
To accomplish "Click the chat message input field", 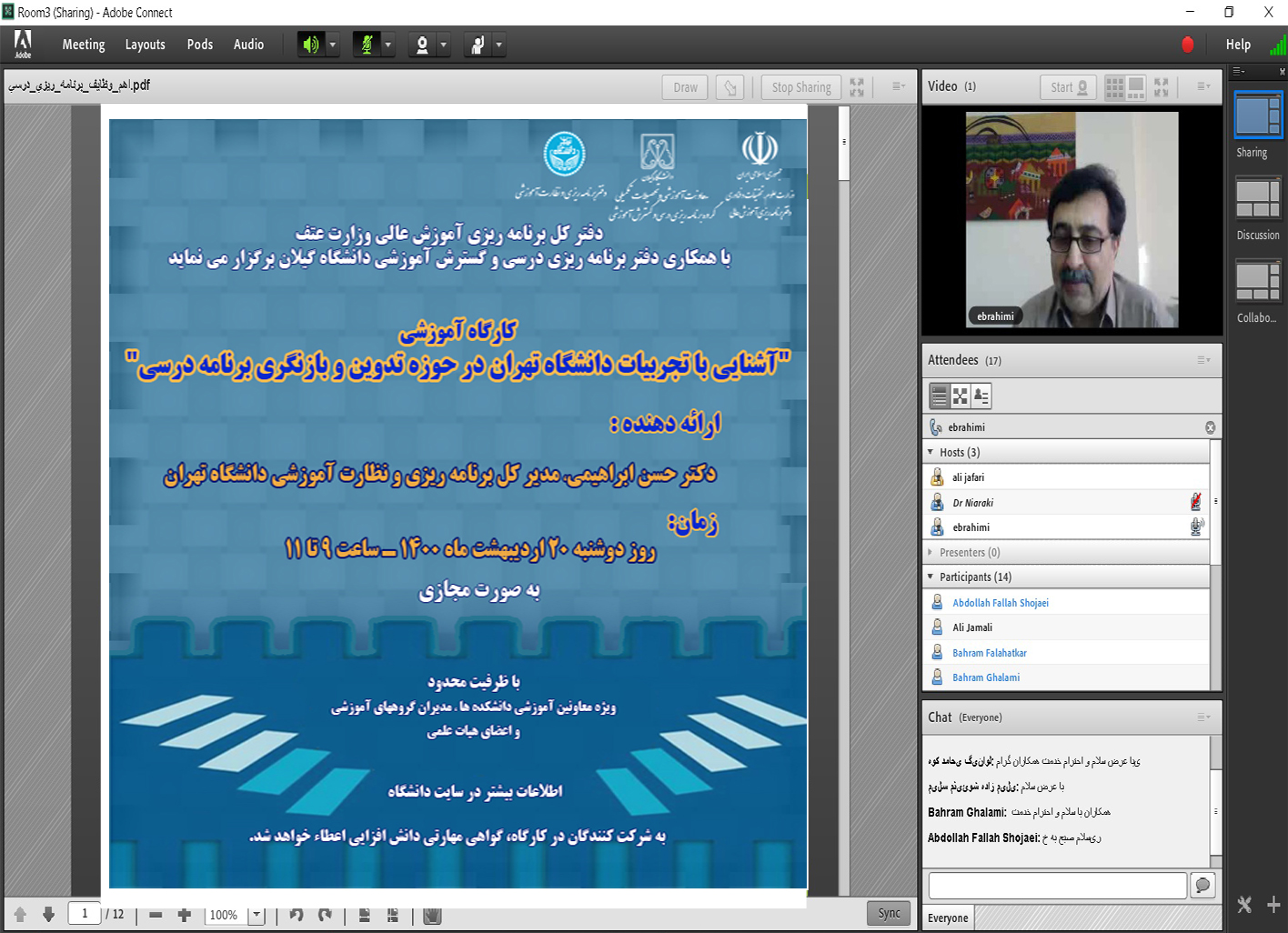I will click(x=1057, y=885).
